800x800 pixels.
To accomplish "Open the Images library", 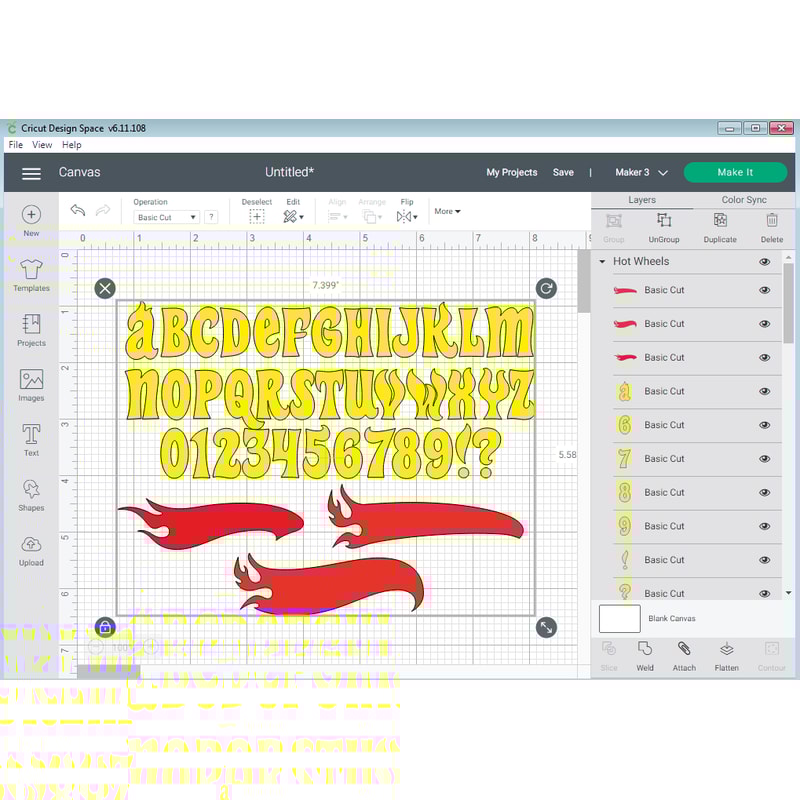I will pyautogui.click(x=31, y=384).
